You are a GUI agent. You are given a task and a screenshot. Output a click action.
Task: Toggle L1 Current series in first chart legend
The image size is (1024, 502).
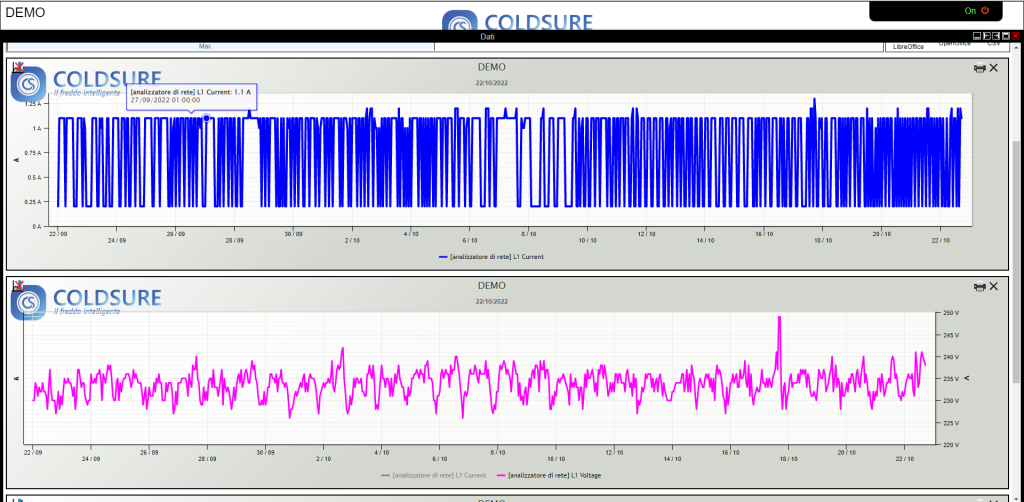[491, 257]
